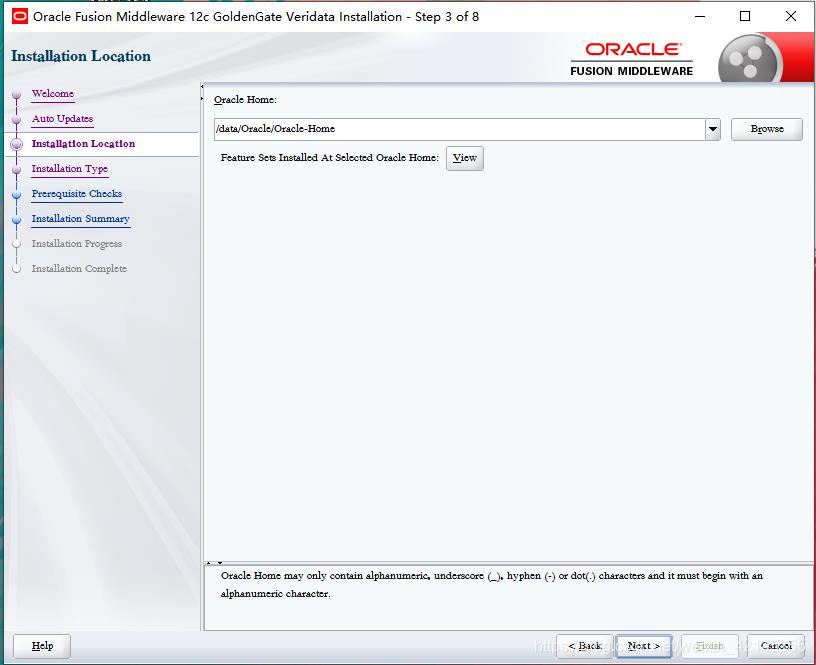Open Installation Summary step

pos(80,219)
